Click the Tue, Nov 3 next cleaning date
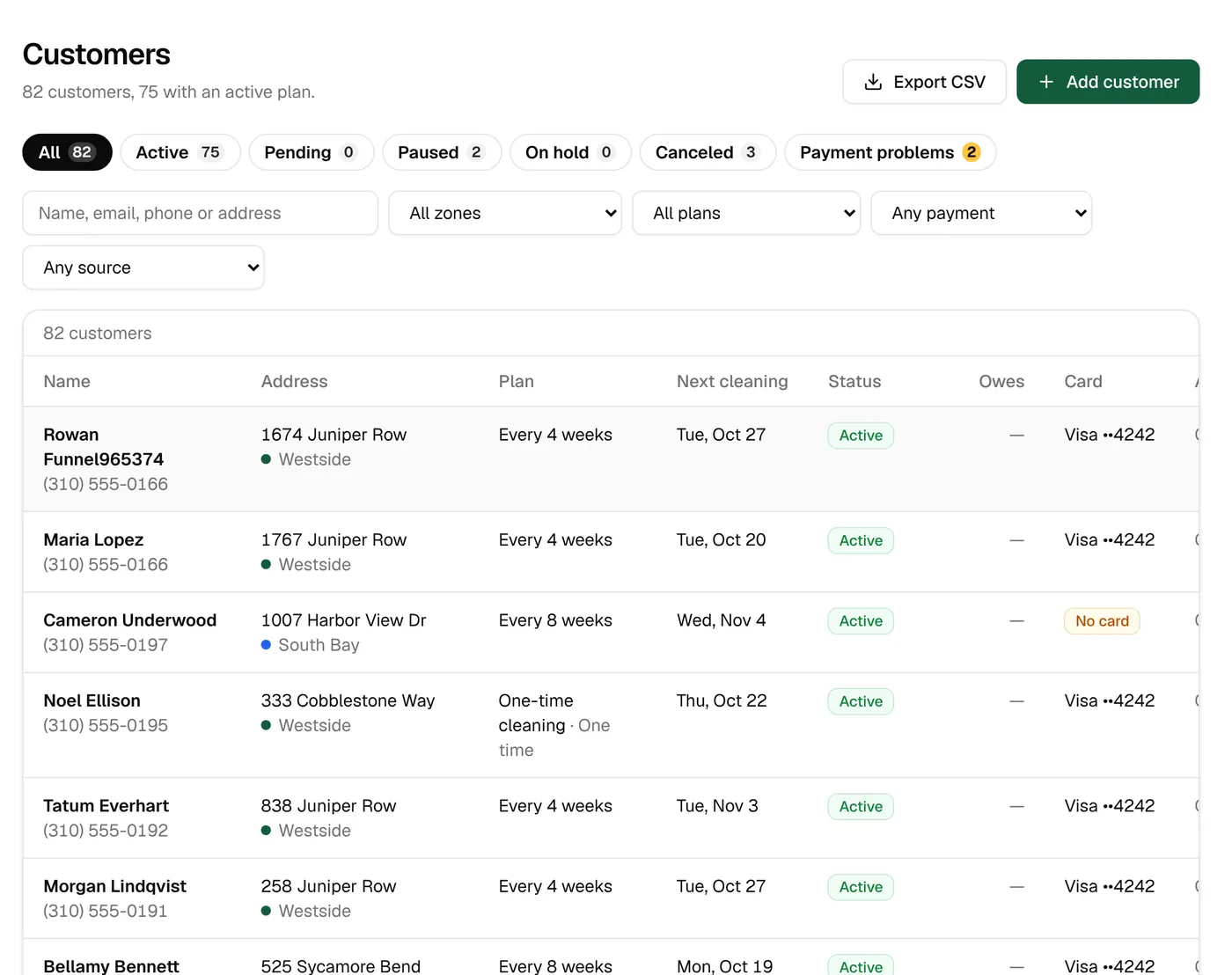This screenshot has height=975, width=1232. coord(717,806)
